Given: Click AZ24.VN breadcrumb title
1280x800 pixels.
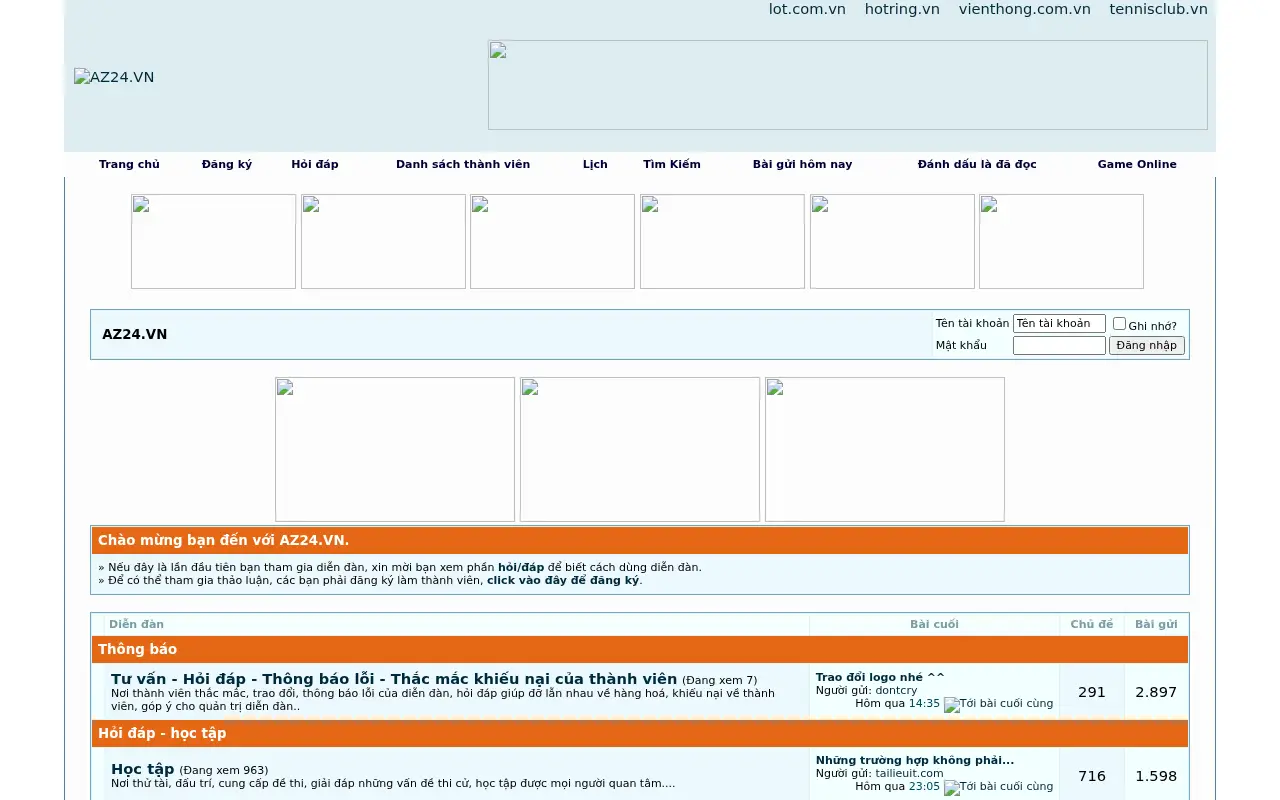Looking at the screenshot, I should pos(135,334).
